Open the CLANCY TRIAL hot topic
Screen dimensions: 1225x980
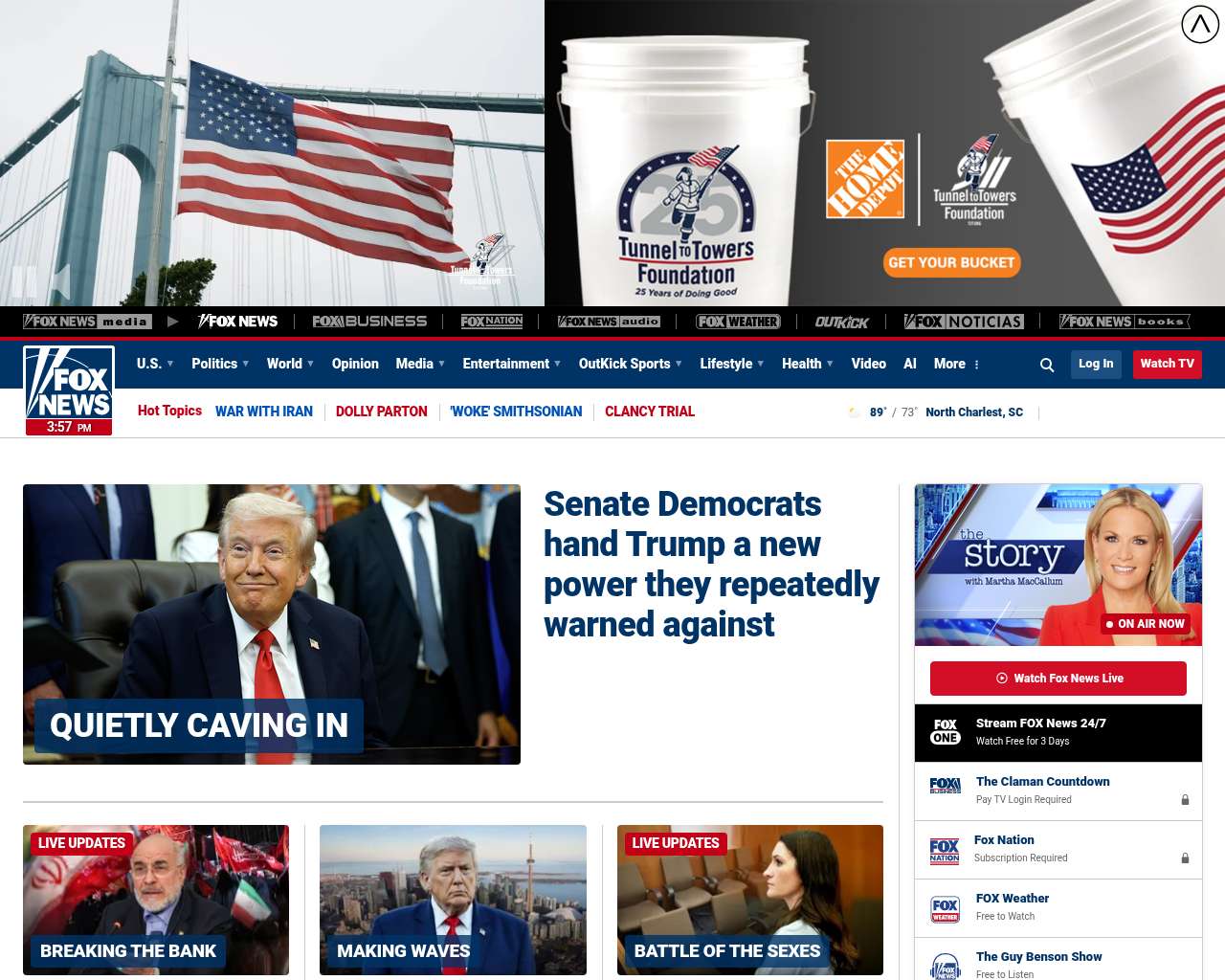[x=650, y=412]
